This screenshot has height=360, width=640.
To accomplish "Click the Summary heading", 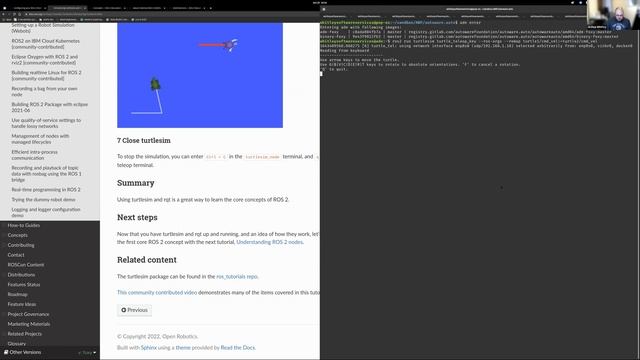I will pyautogui.click(x=136, y=183).
